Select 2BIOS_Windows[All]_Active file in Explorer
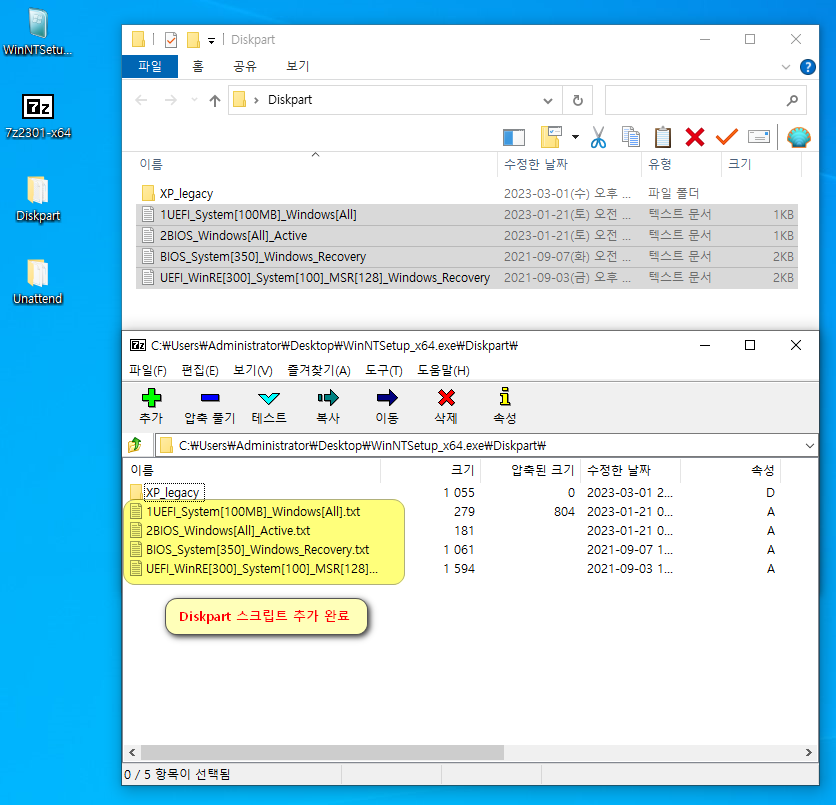836x805 pixels. (x=467, y=236)
